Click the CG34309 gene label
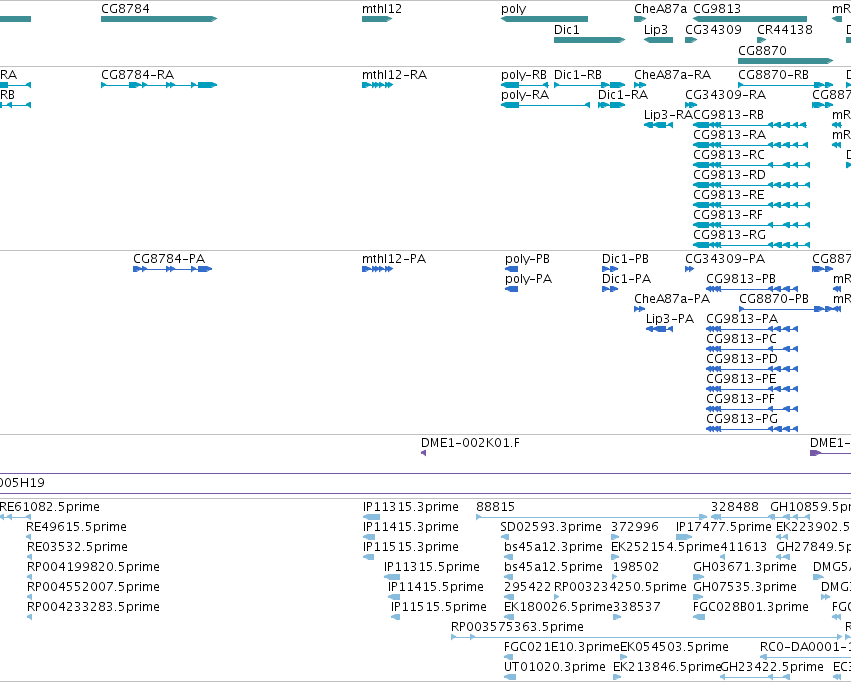The width and height of the screenshot is (851, 682). point(713,29)
